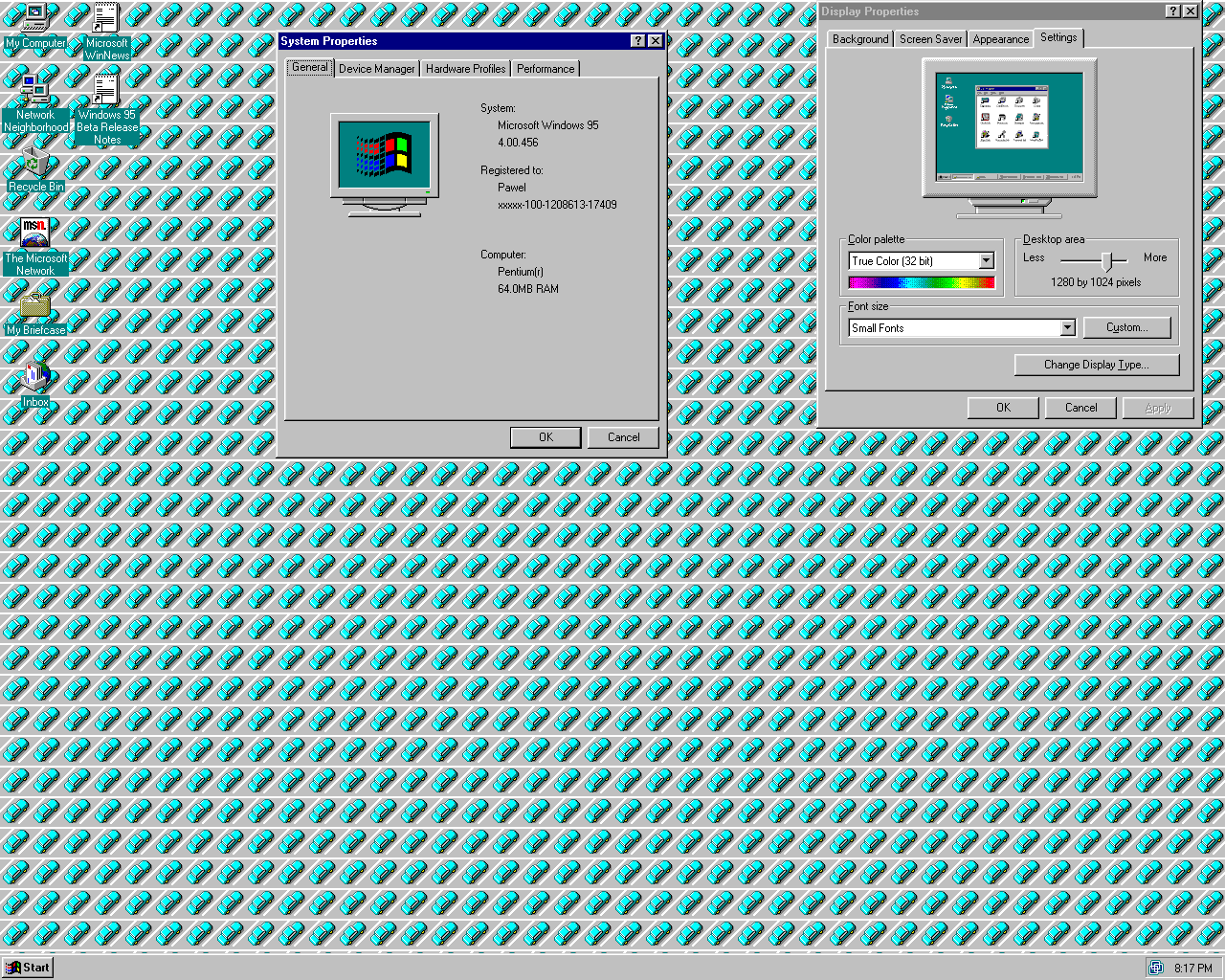This screenshot has height=980, width=1225.
Task: Close the System Properties window
Action: pos(656,41)
